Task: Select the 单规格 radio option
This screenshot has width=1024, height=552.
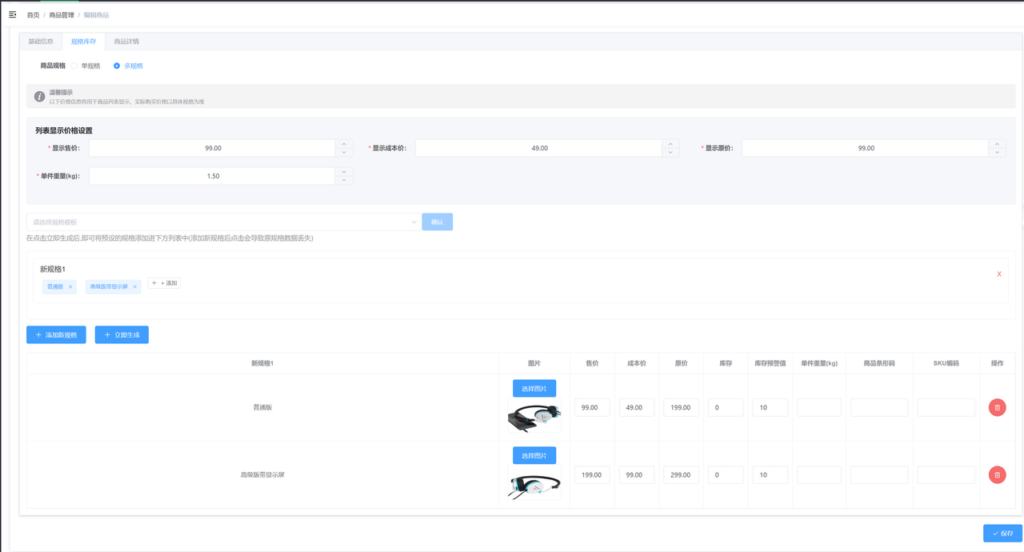Action: 74,66
